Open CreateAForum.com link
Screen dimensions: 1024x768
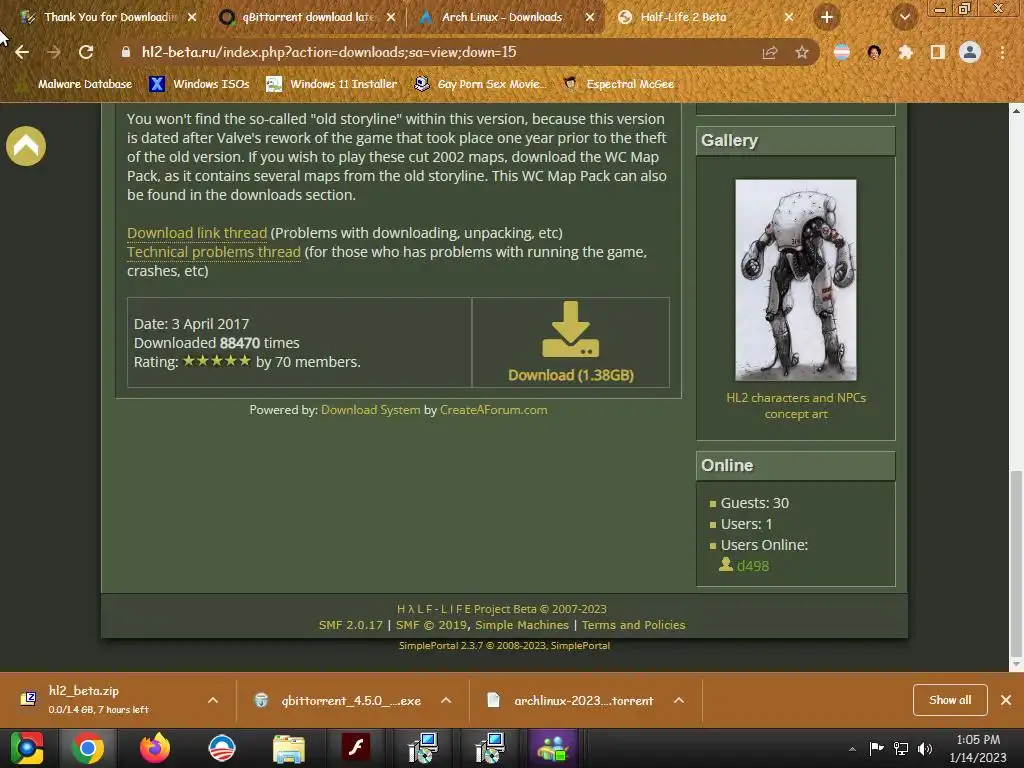(x=494, y=409)
